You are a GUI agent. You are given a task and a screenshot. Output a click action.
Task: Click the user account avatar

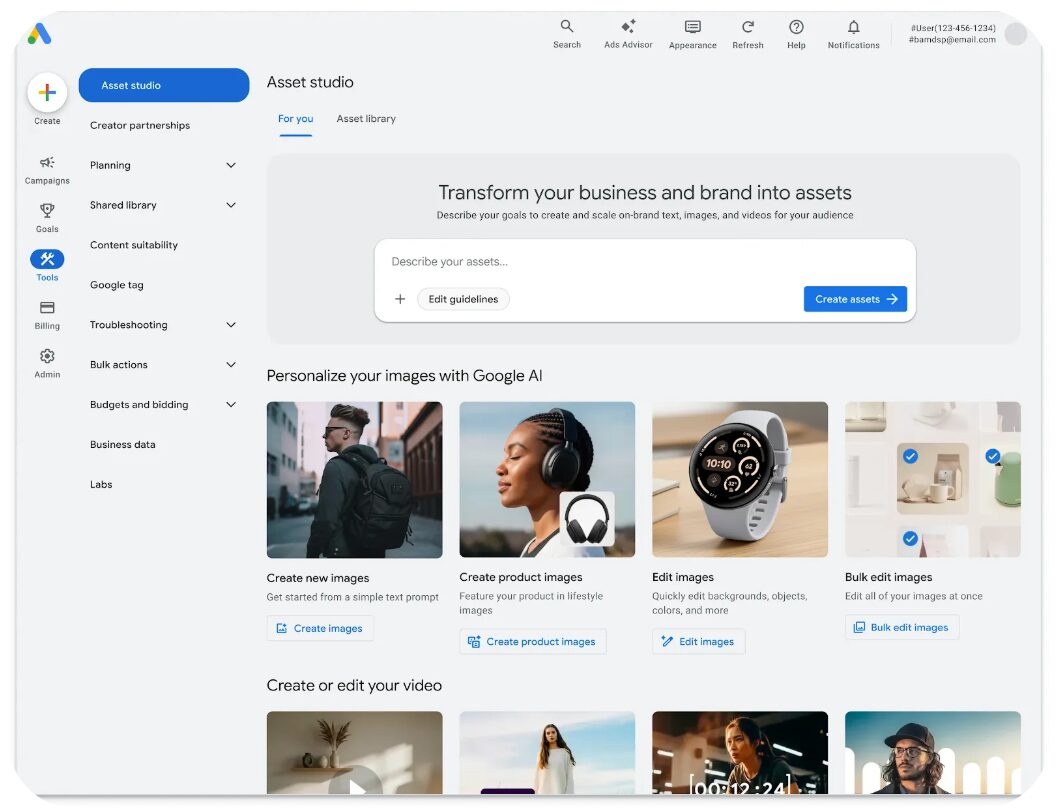tap(1015, 34)
